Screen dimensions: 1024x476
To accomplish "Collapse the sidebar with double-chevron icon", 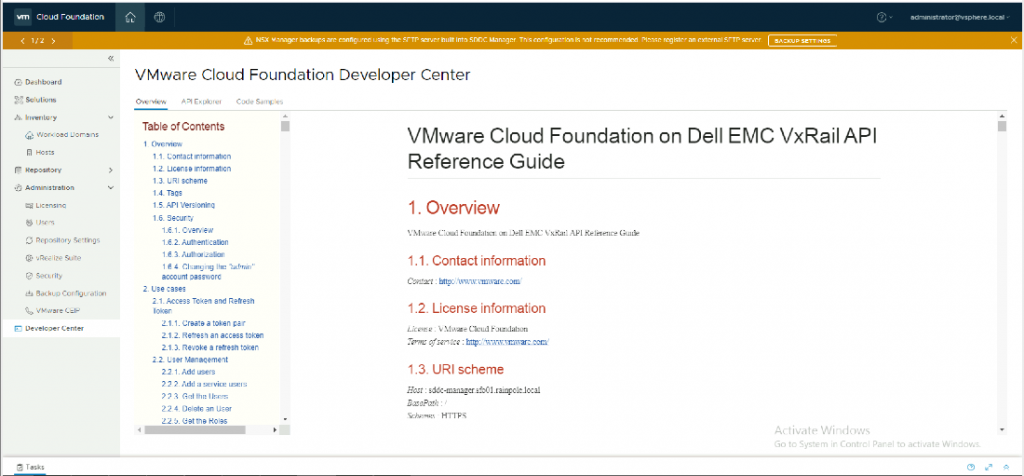I will click(110, 59).
